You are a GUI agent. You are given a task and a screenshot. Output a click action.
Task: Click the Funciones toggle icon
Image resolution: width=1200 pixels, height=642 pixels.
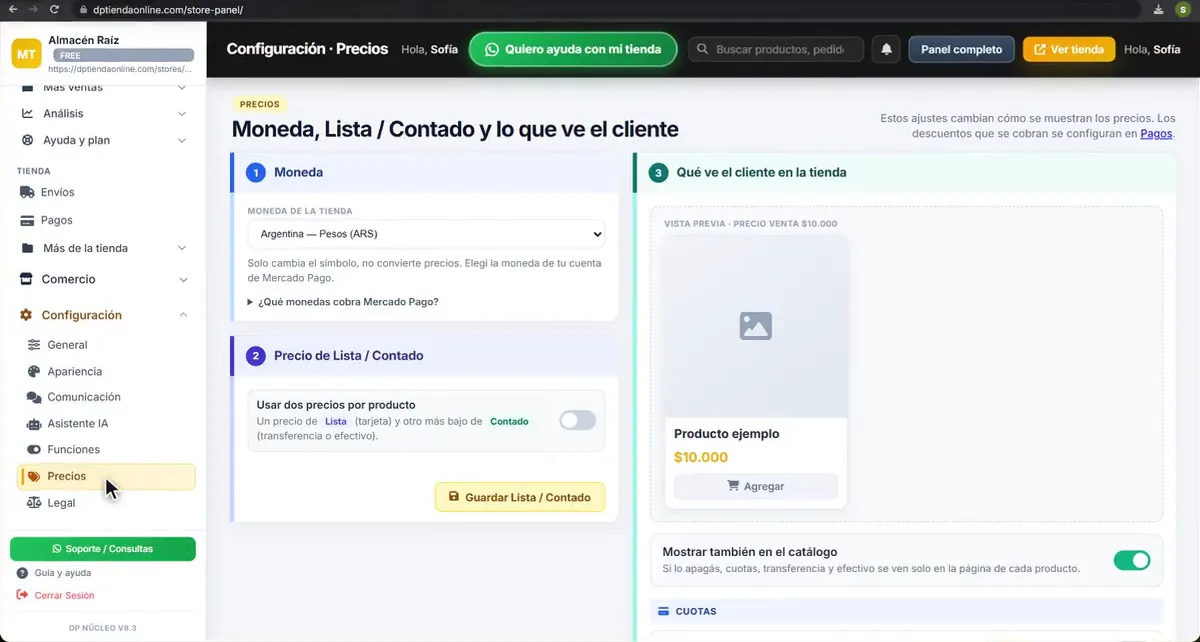tap(34, 450)
